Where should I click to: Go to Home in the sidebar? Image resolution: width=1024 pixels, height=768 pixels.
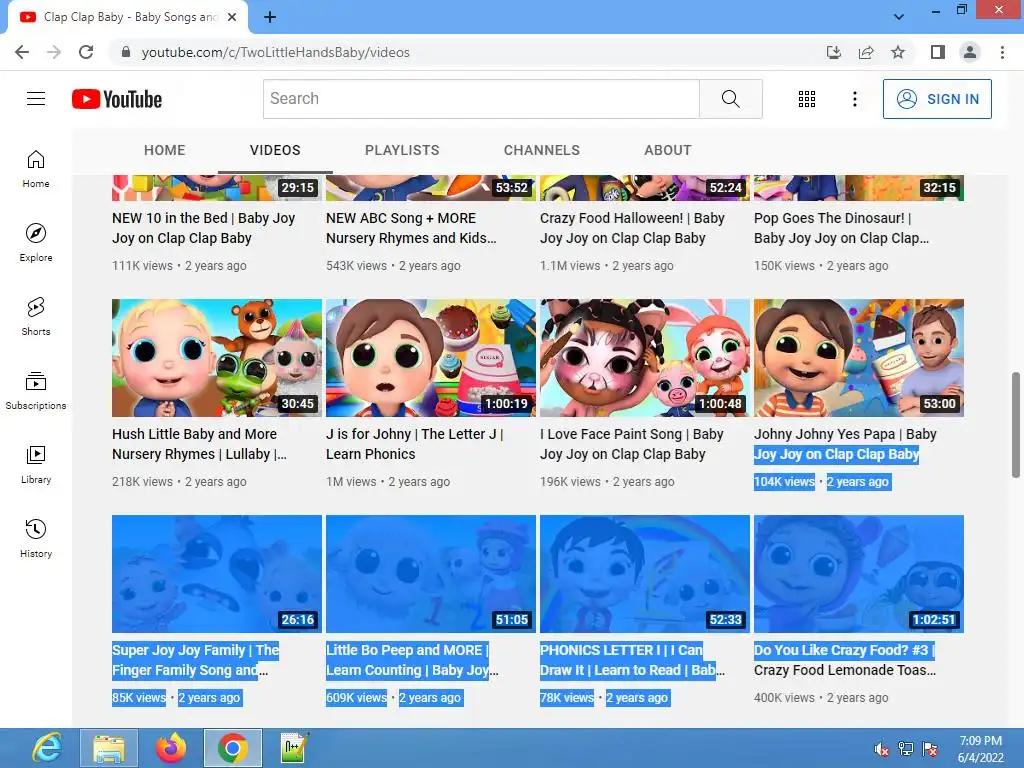(x=36, y=168)
